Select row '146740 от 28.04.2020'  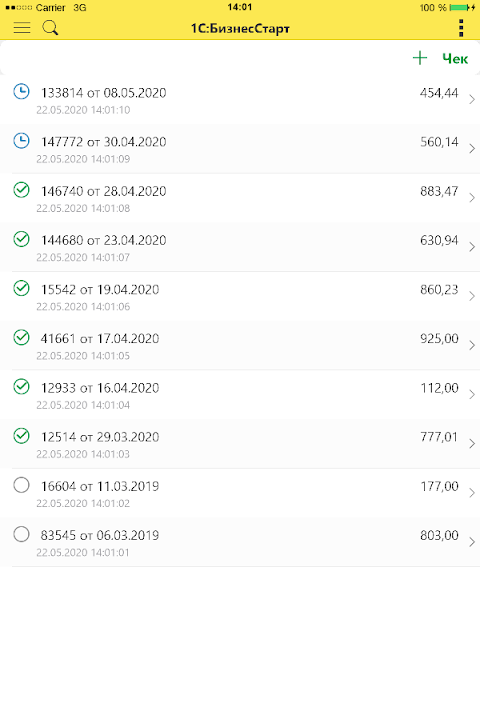tap(240, 198)
